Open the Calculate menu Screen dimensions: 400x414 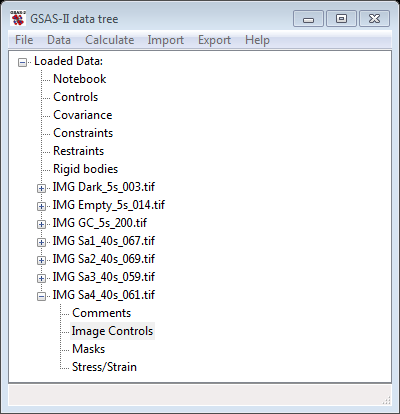click(x=110, y=40)
